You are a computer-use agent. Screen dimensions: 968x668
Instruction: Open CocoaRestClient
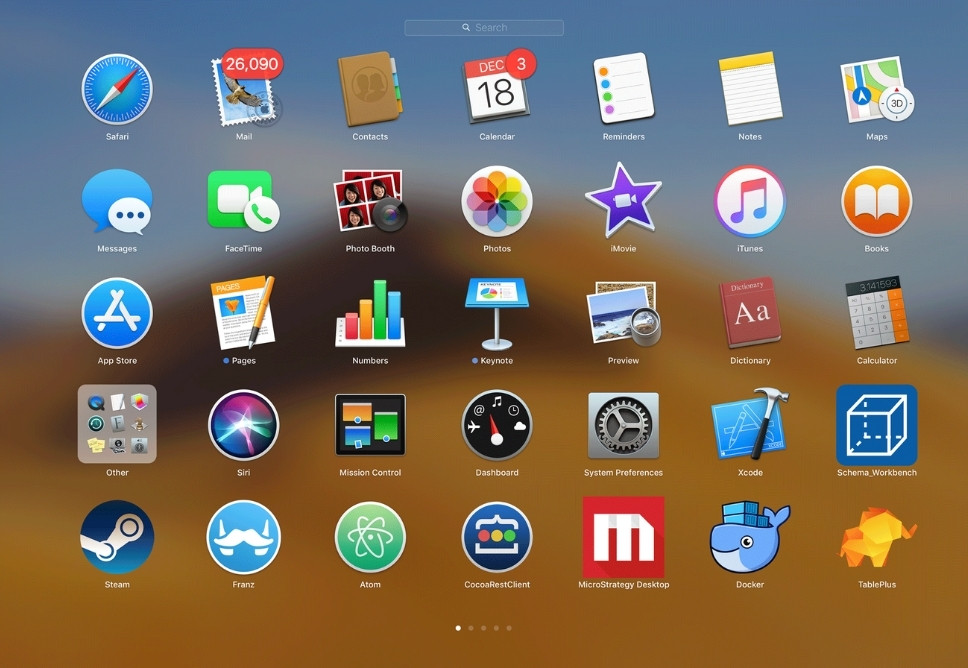pyautogui.click(x=496, y=537)
